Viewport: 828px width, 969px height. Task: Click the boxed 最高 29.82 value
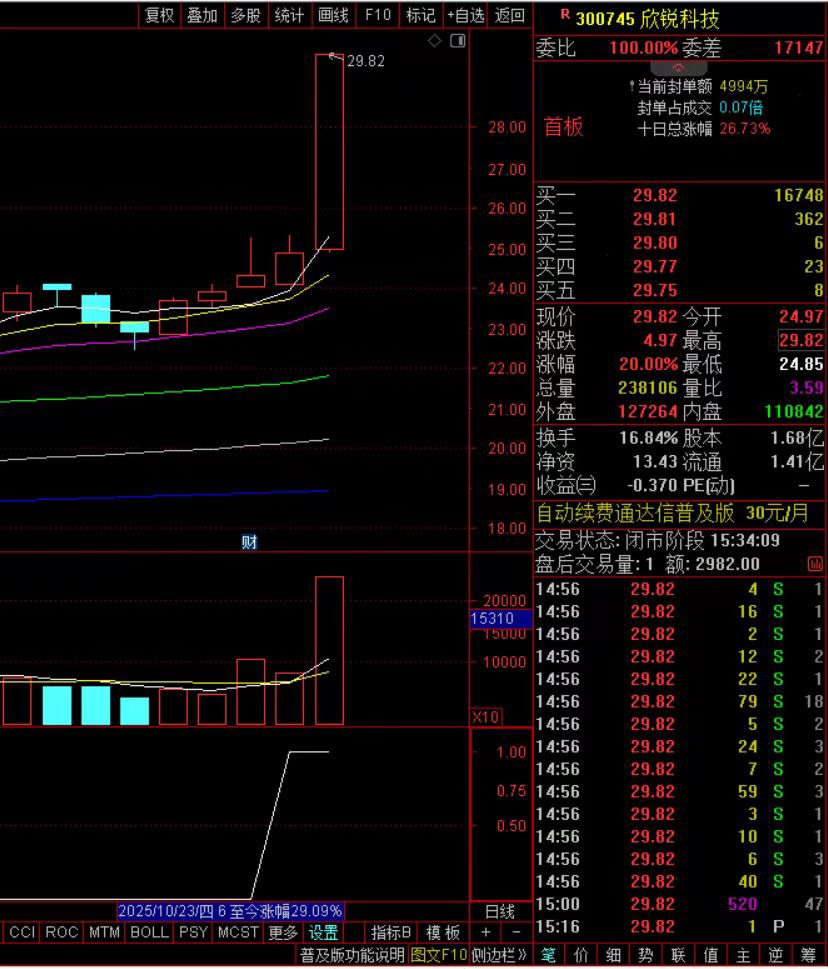pos(801,340)
